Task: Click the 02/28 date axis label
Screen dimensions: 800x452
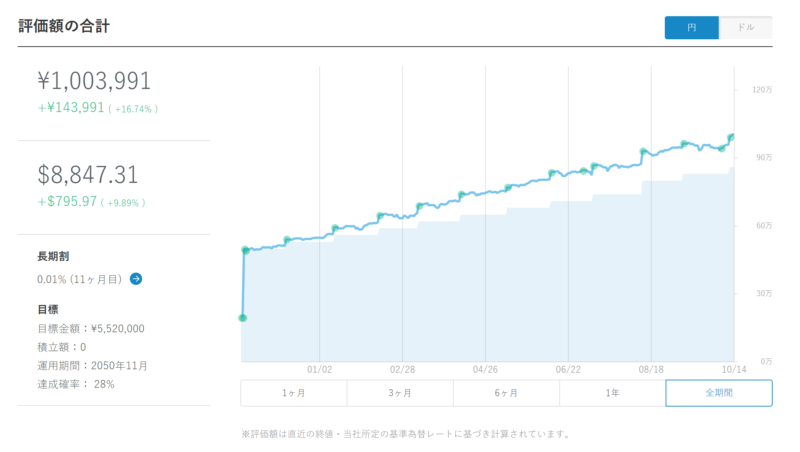Action: coord(403,369)
